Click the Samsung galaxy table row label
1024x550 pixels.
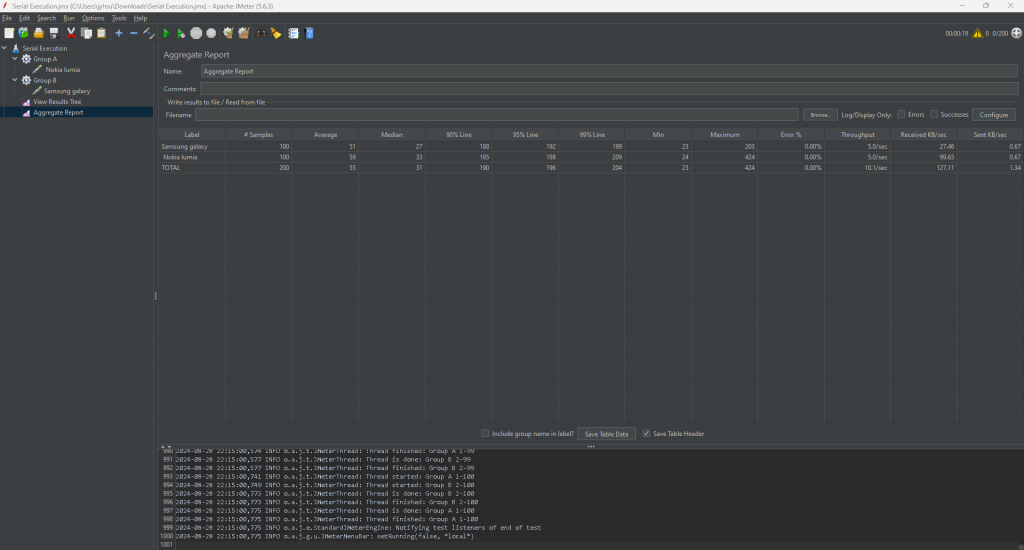[184, 146]
